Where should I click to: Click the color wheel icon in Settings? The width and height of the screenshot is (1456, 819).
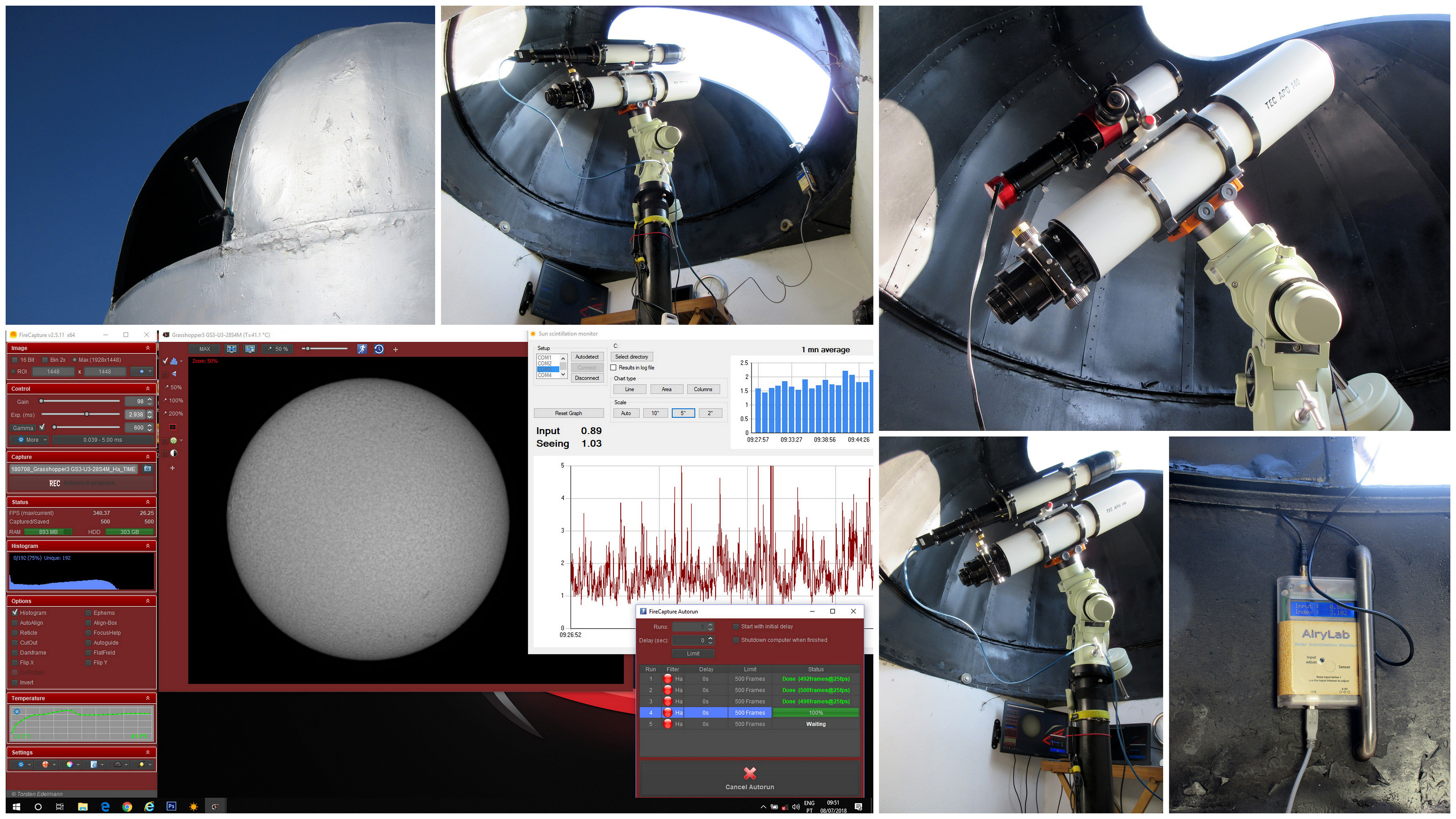[70, 765]
